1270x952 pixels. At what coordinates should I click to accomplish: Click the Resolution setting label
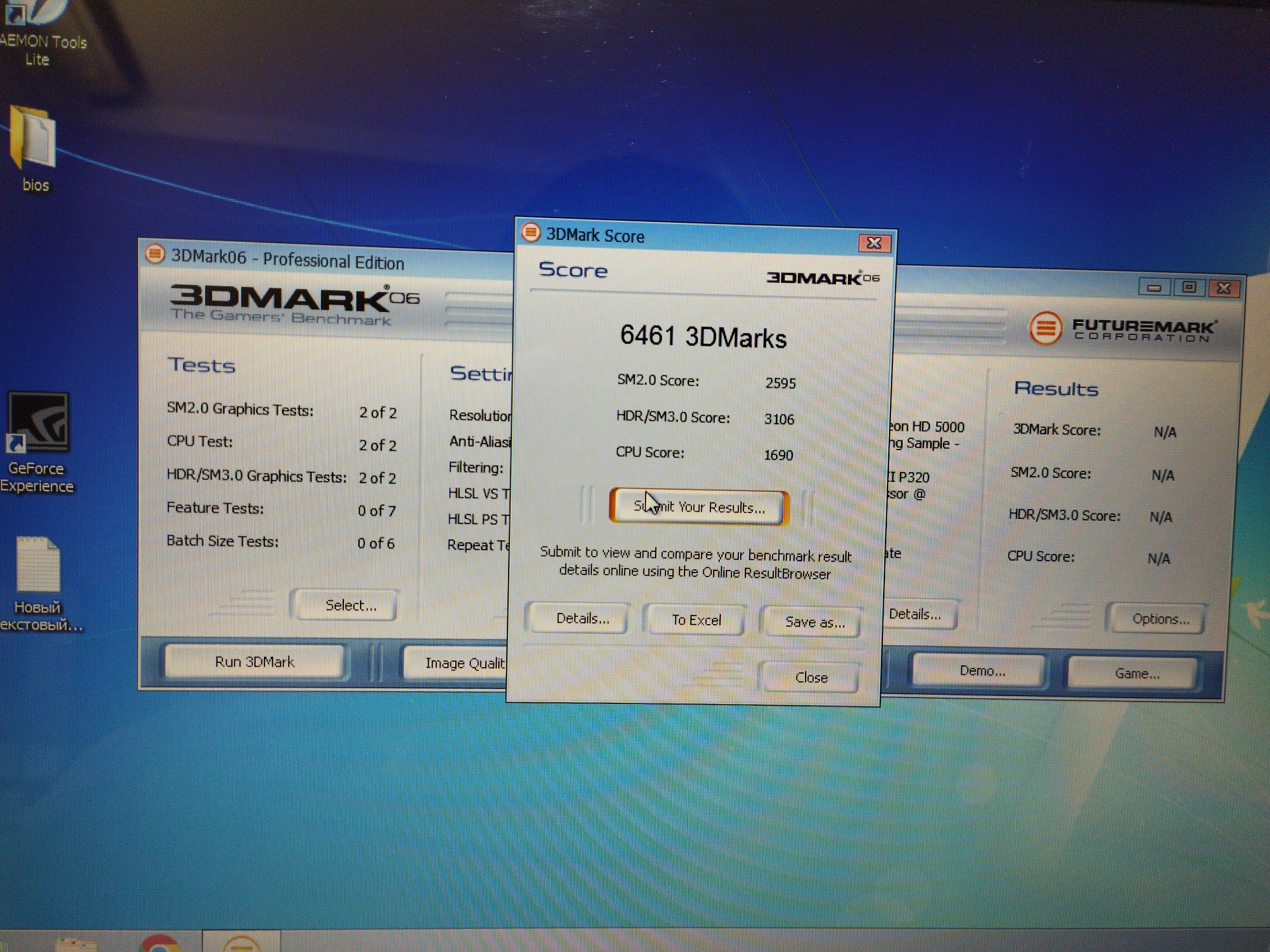(x=480, y=415)
